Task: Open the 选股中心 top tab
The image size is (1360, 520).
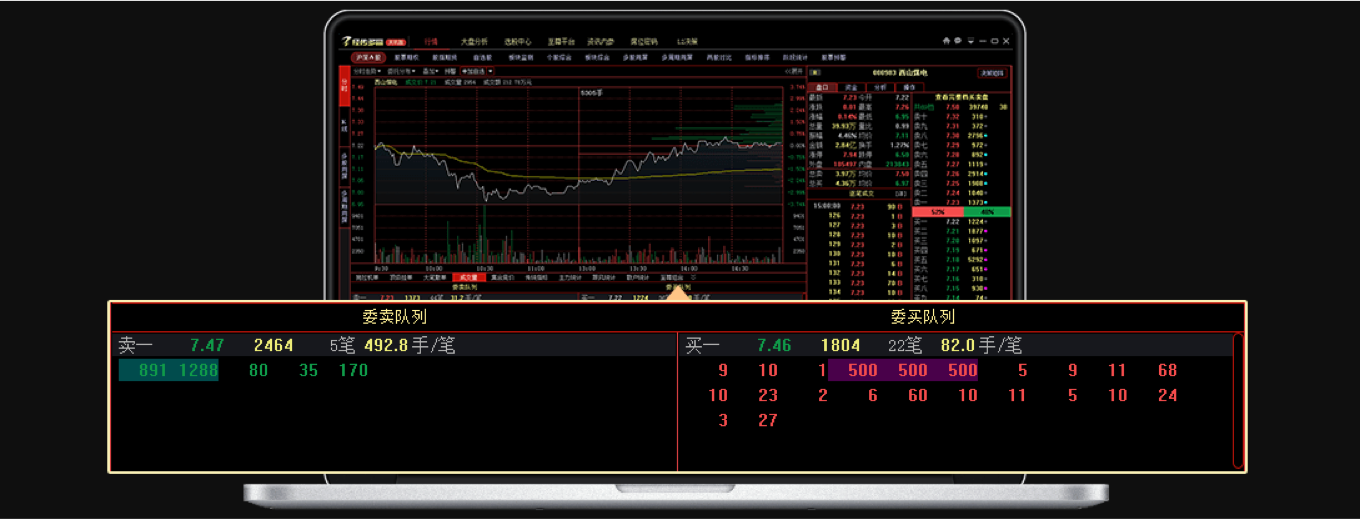Action: click(517, 42)
